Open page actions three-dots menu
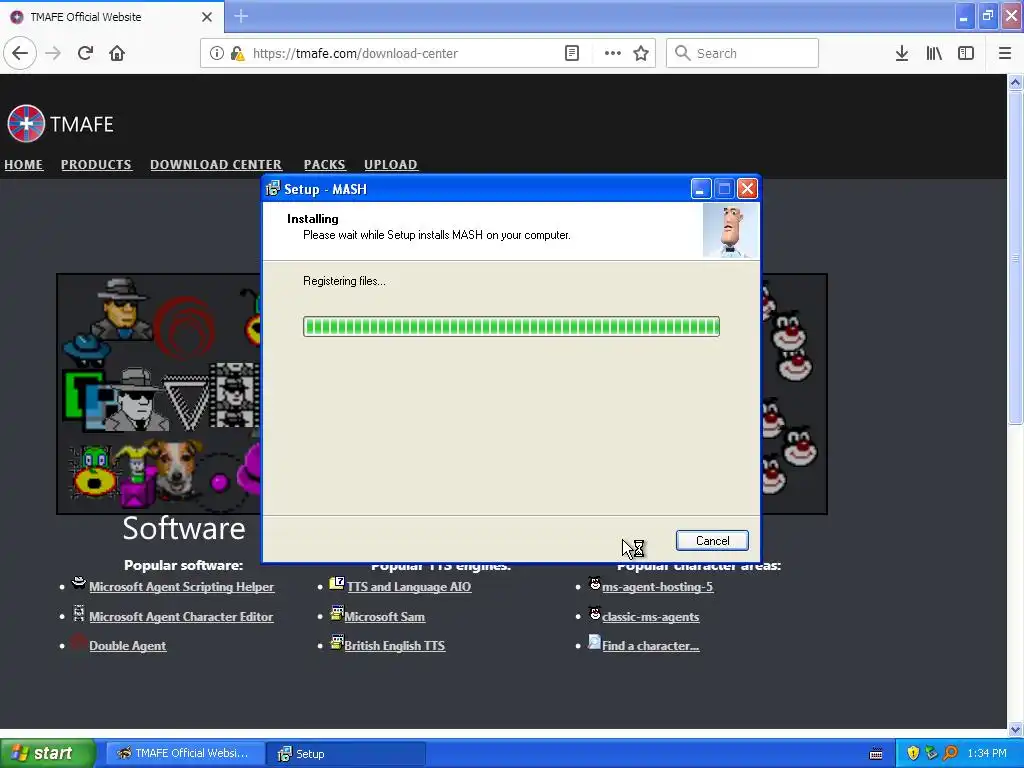Screen dimensions: 1024x768 pos(612,53)
